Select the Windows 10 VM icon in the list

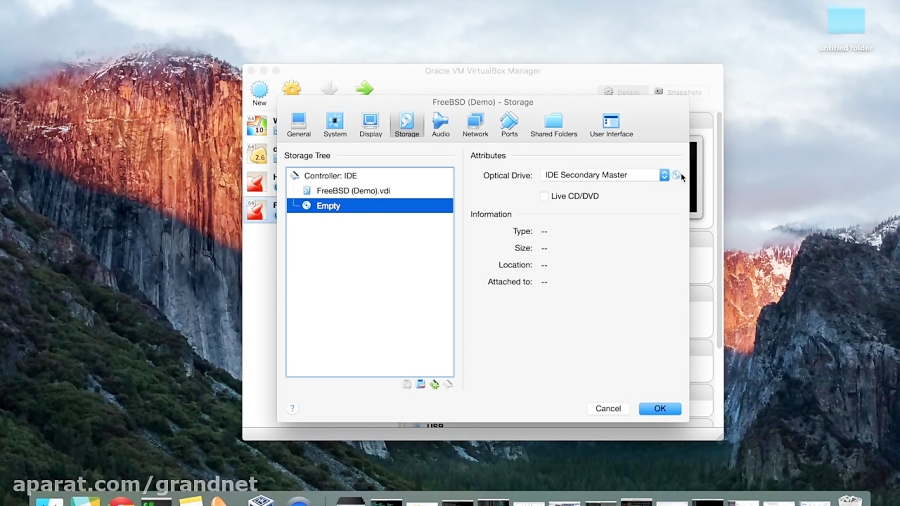[257, 126]
